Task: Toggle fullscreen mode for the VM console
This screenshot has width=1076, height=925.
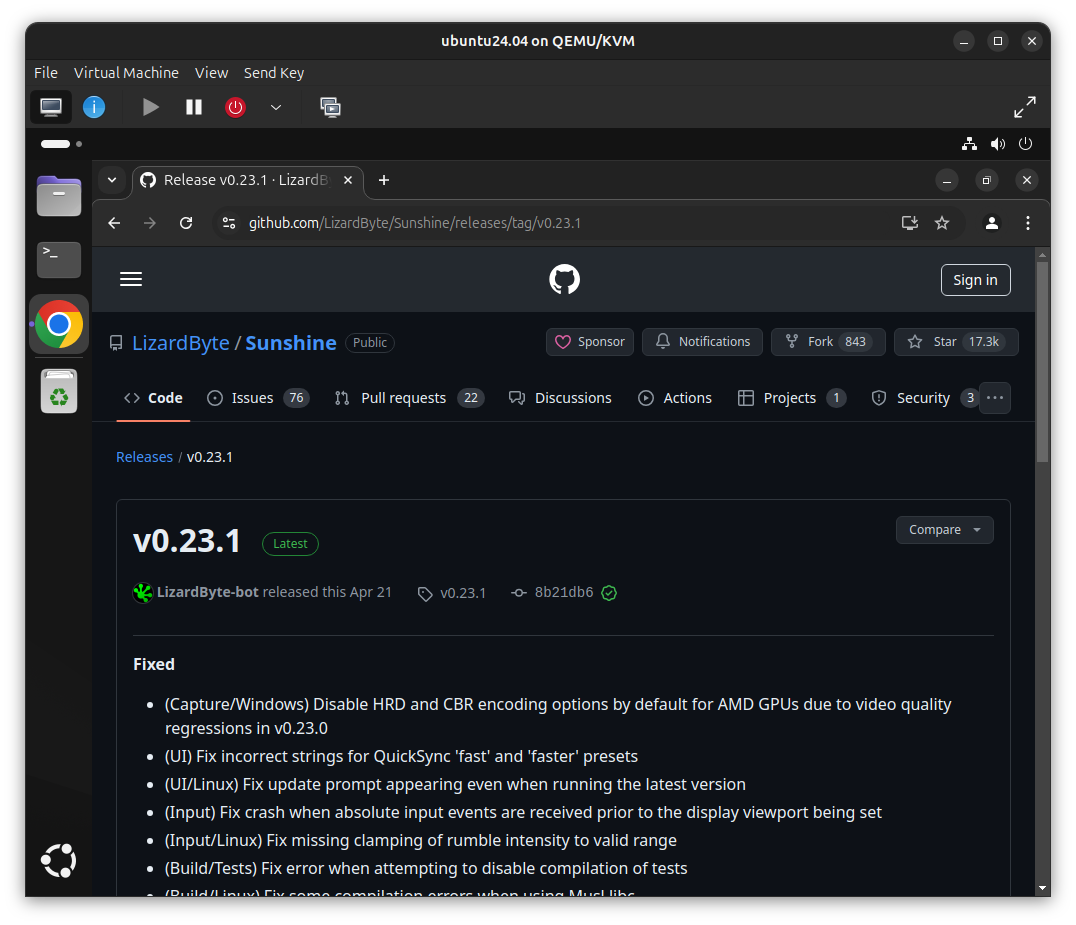Action: click(x=1025, y=105)
